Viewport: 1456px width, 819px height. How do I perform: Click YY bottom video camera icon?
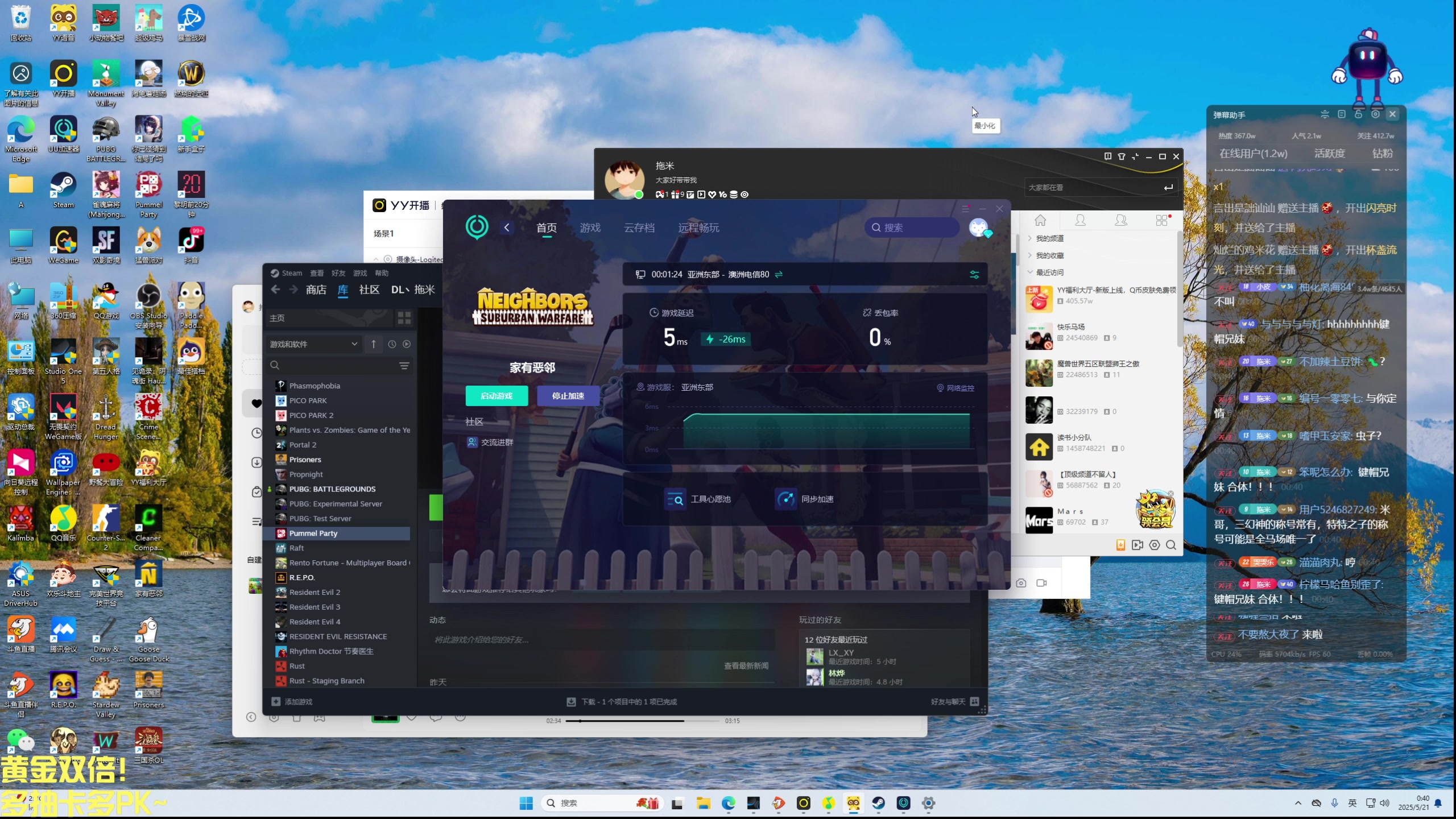pos(1137,545)
